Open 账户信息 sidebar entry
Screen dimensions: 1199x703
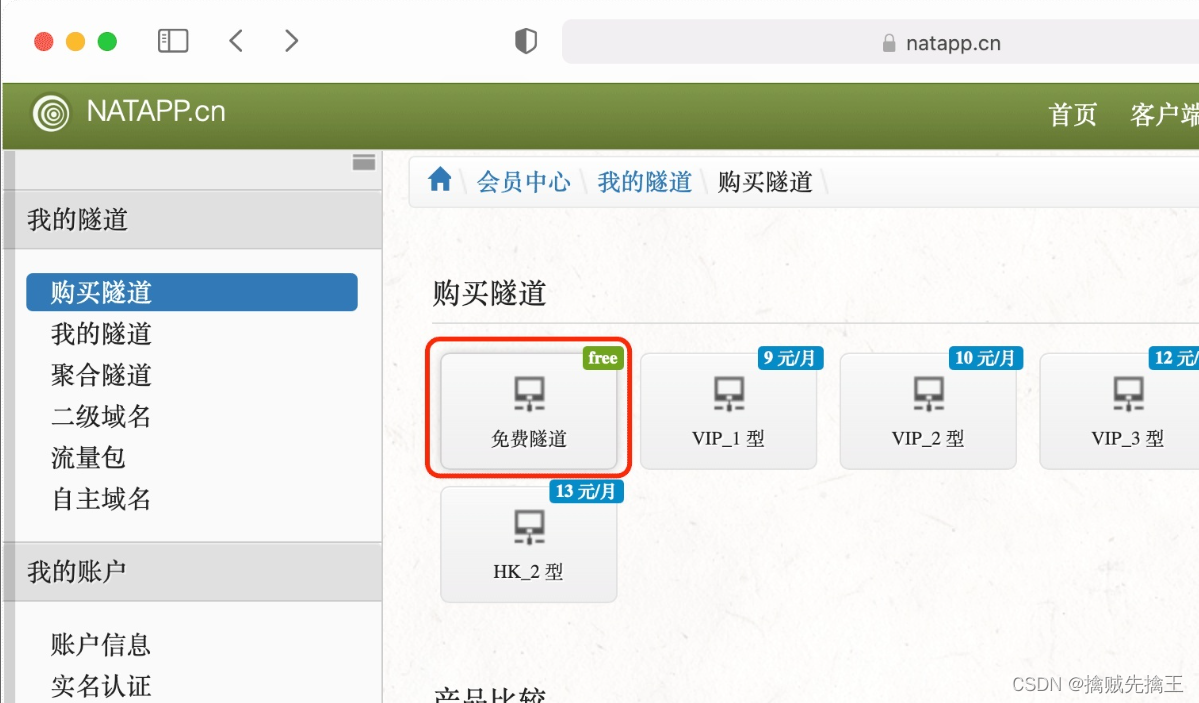(101, 644)
